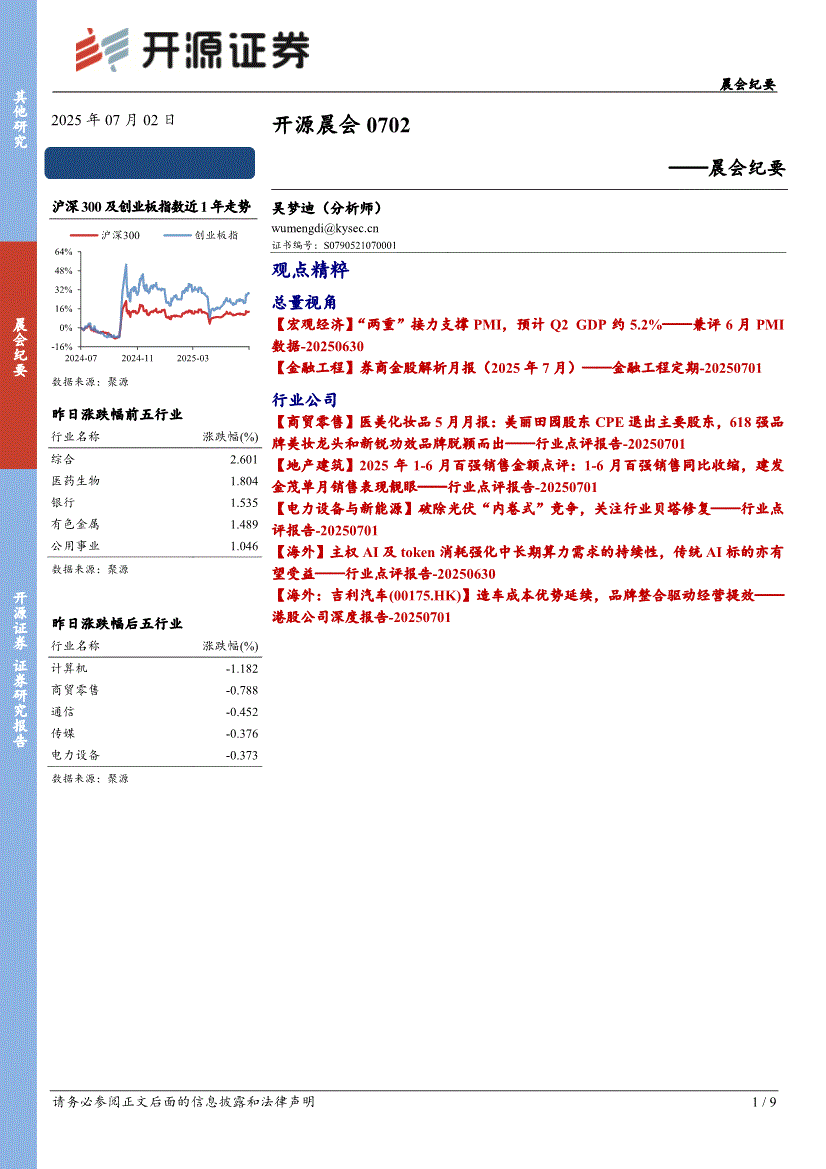This screenshot has height=1169, width=826.
Task: Click the 总量视角 section heading
Action: tap(304, 302)
